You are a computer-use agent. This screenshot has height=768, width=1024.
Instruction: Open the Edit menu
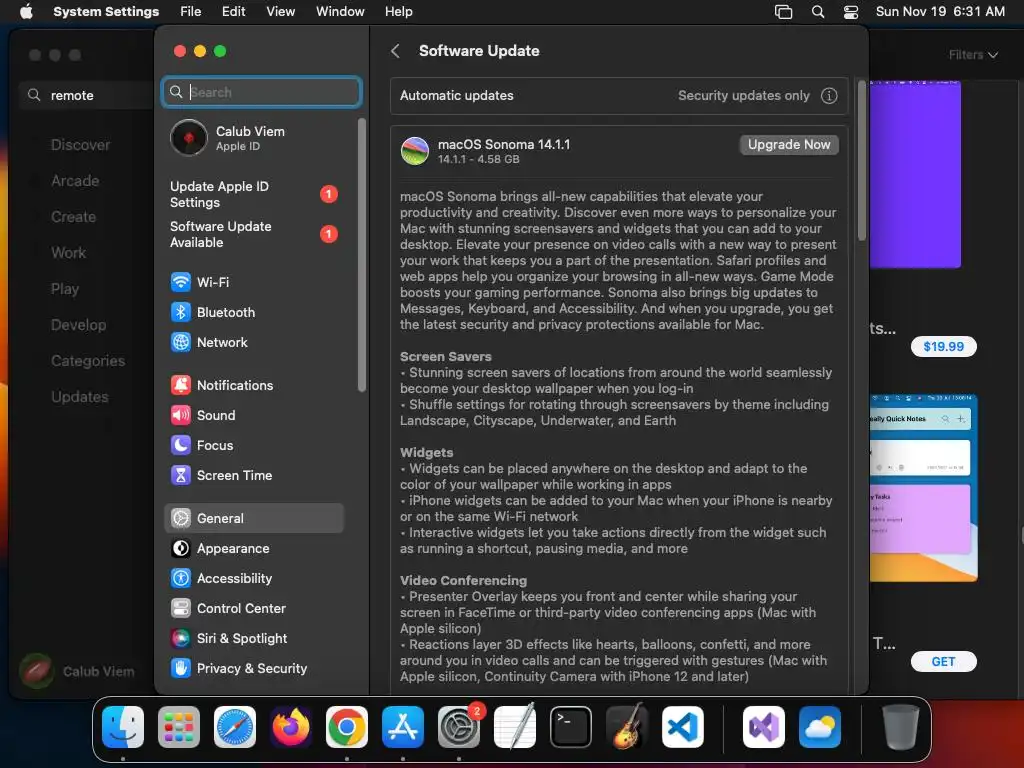pos(233,12)
